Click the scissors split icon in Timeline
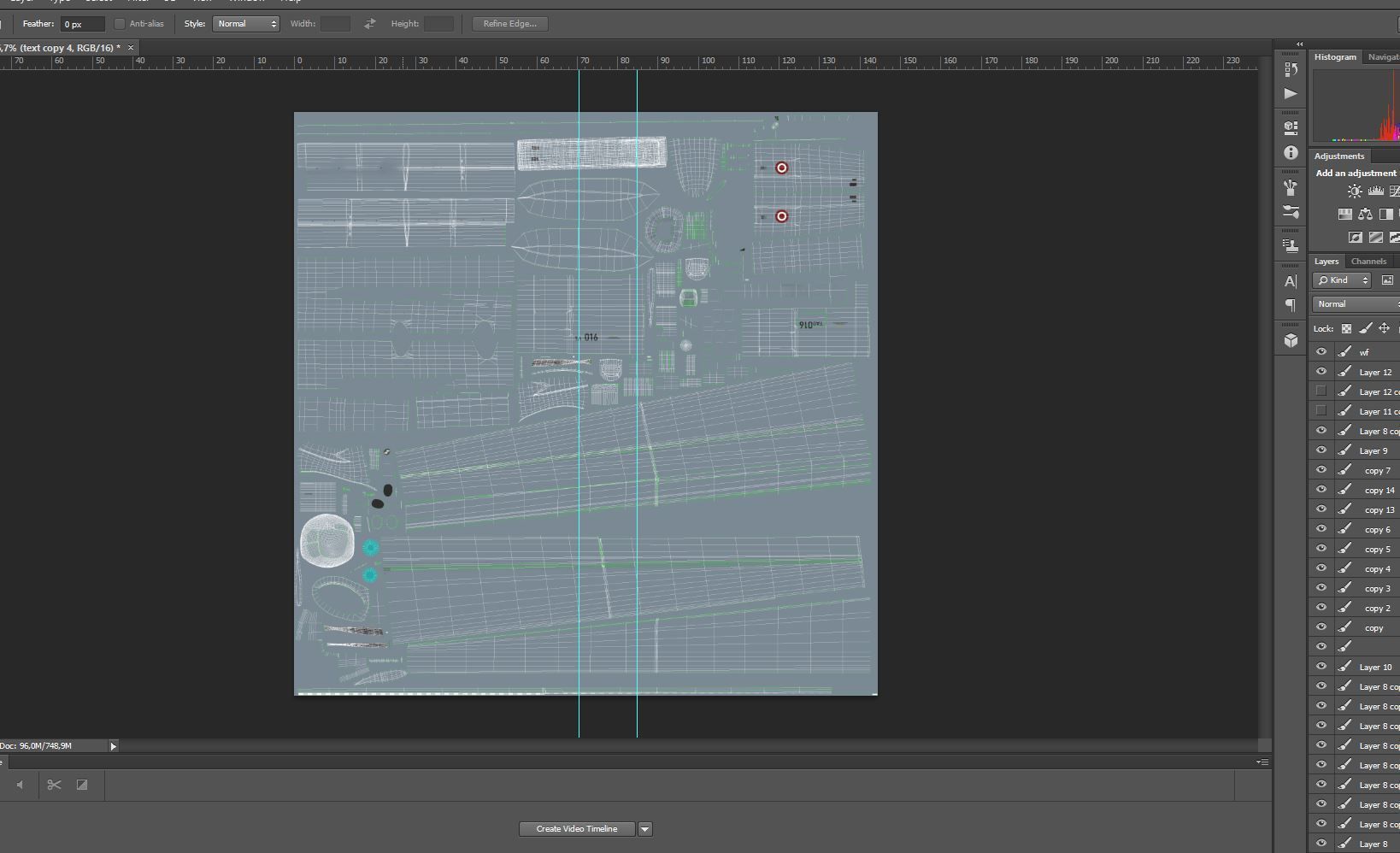Image resolution: width=1400 pixels, height=853 pixels. coord(54,785)
